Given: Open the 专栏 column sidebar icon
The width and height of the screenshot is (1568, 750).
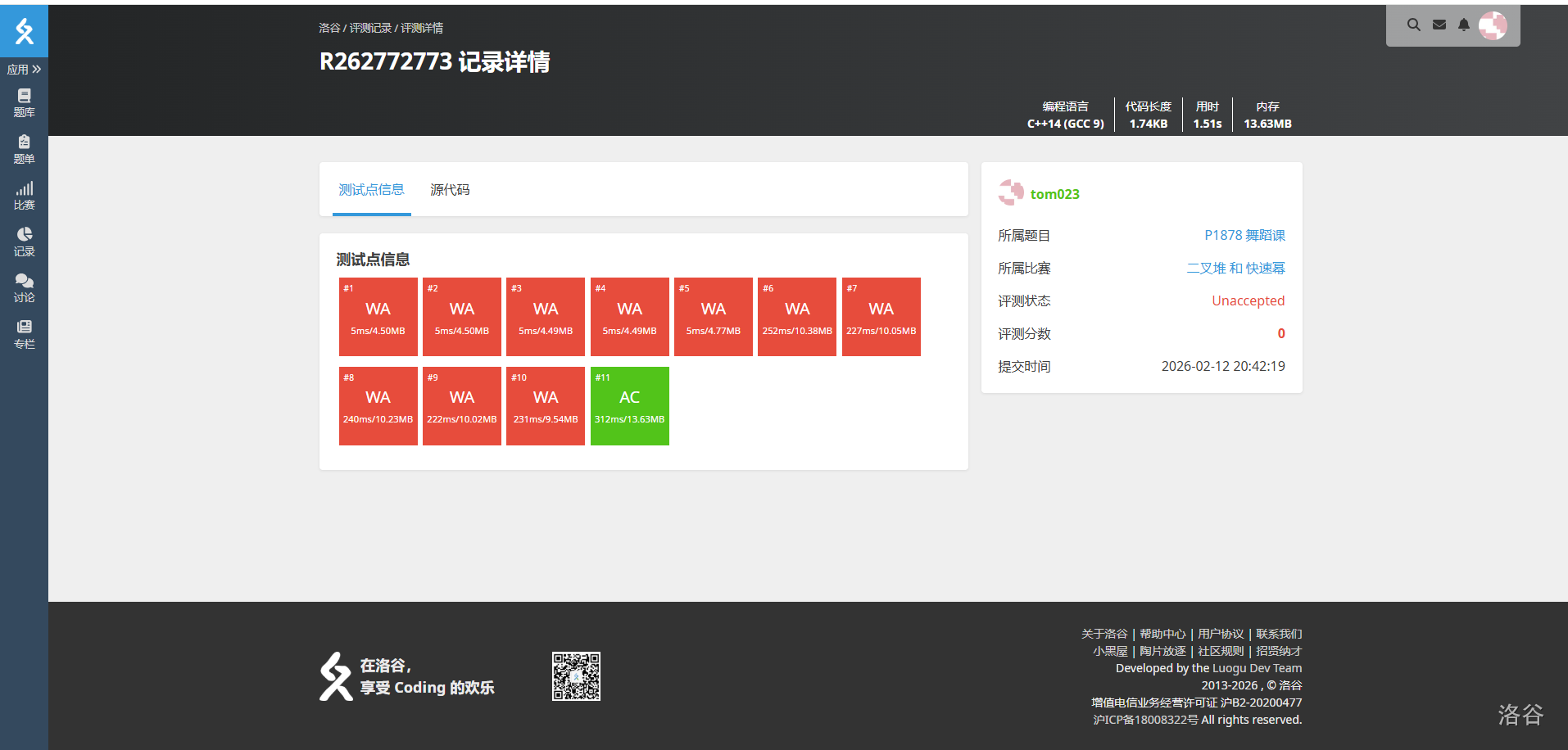Looking at the screenshot, I should (x=24, y=334).
